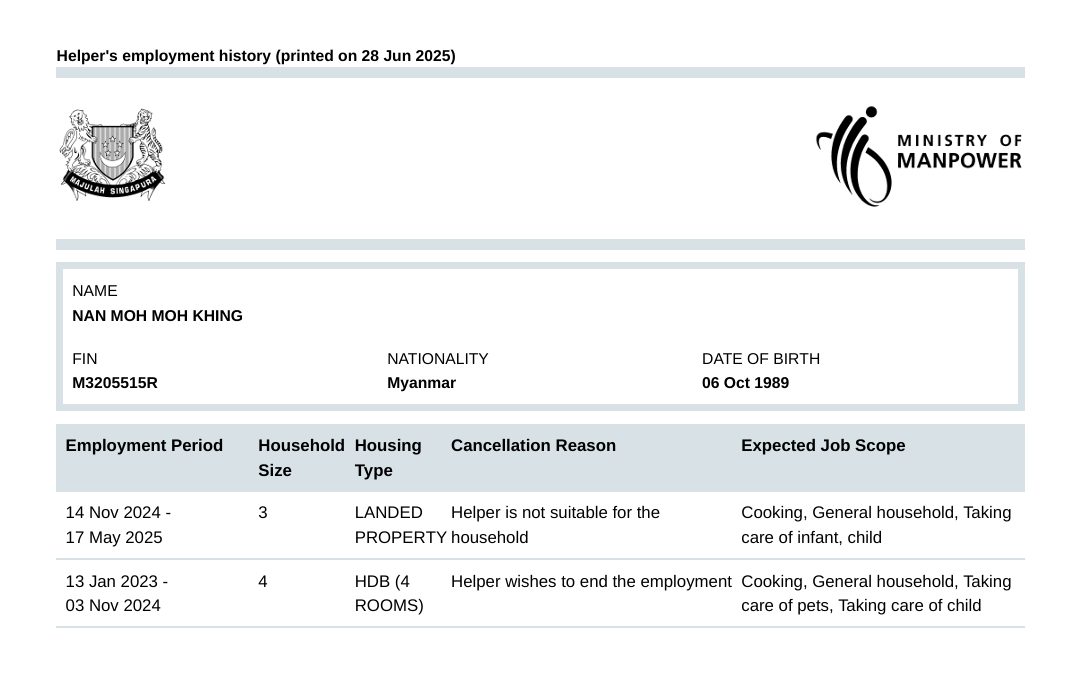
Task: Click the LANDED PROPERTY housing cell
Action: click(400, 525)
